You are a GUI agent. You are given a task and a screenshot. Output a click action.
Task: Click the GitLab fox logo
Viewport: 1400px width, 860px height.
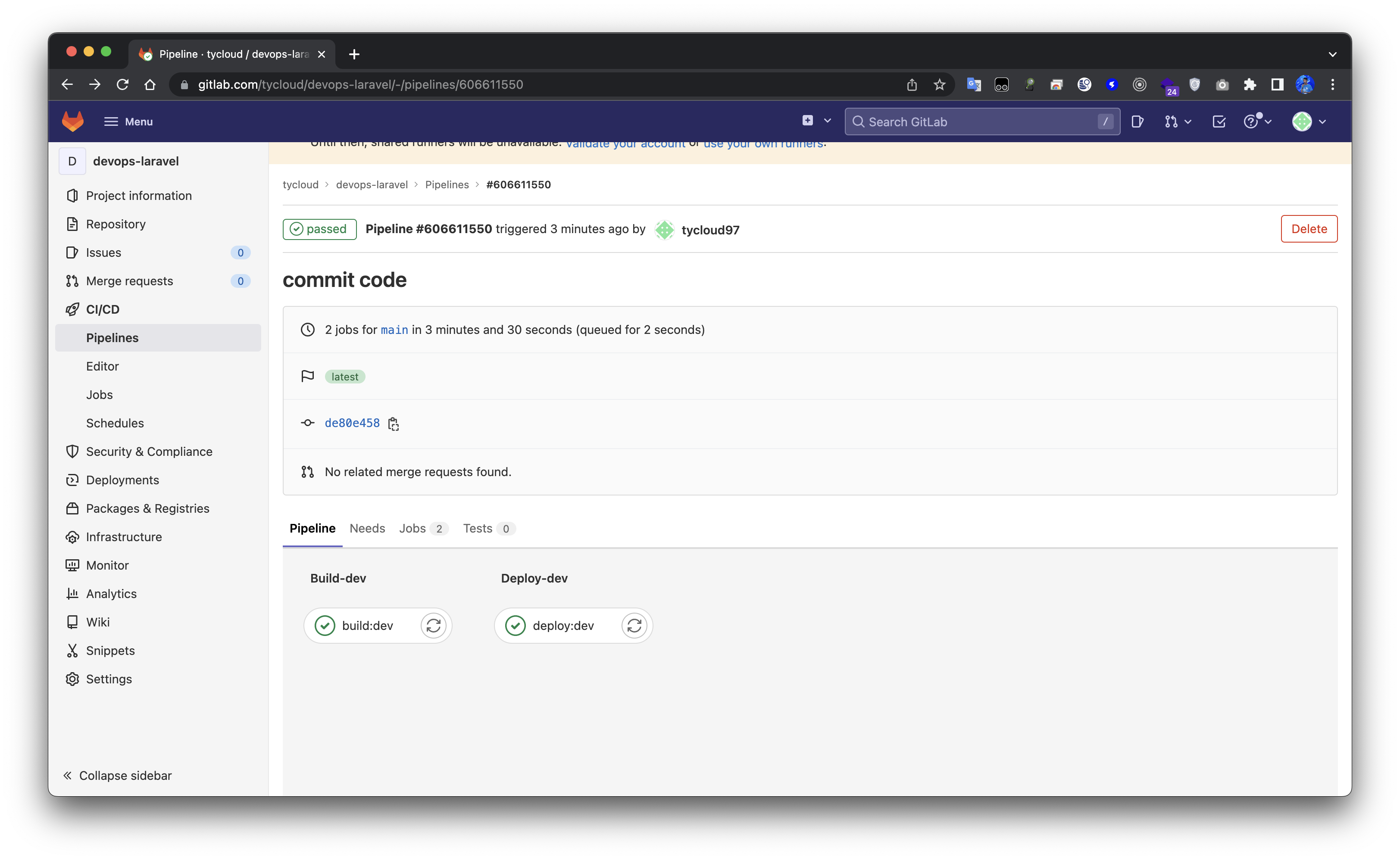(x=73, y=121)
